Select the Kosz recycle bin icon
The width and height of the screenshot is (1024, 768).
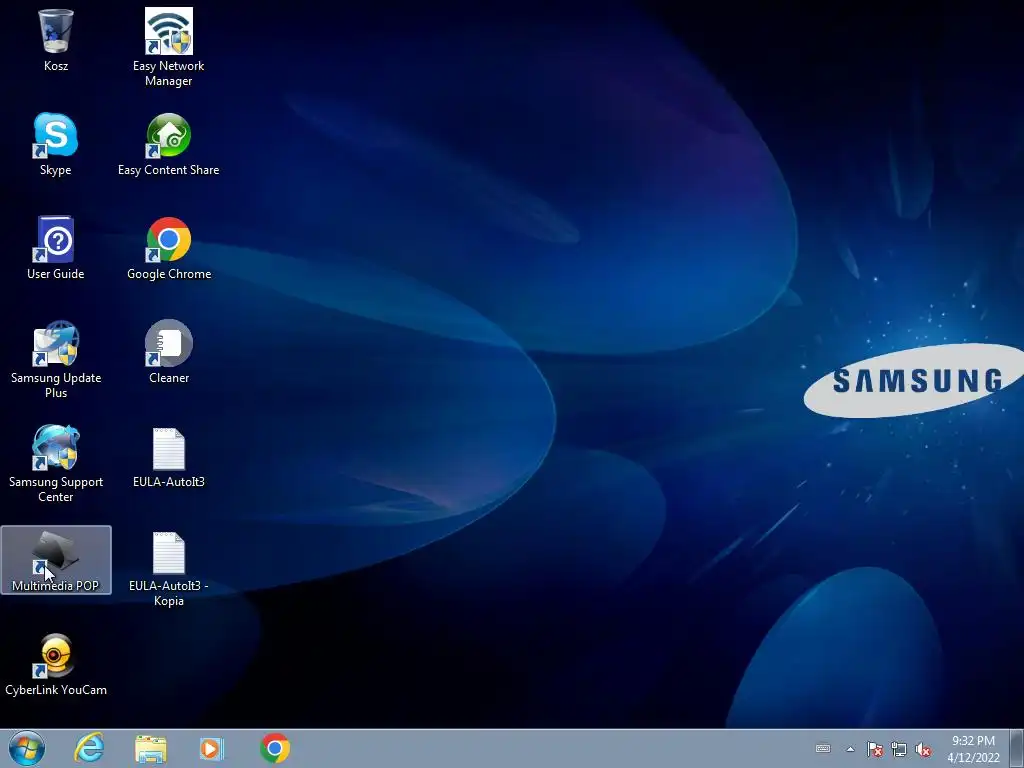[x=56, y=39]
